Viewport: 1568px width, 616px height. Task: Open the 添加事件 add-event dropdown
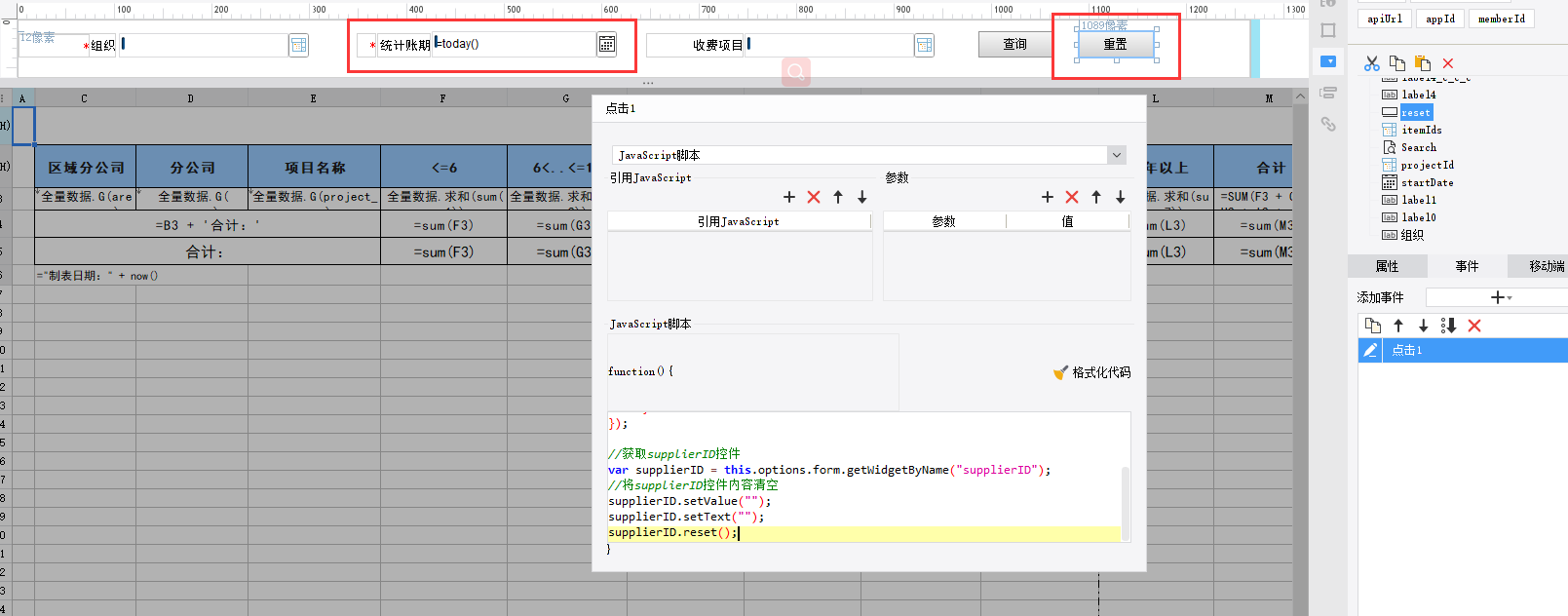click(x=1501, y=297)
